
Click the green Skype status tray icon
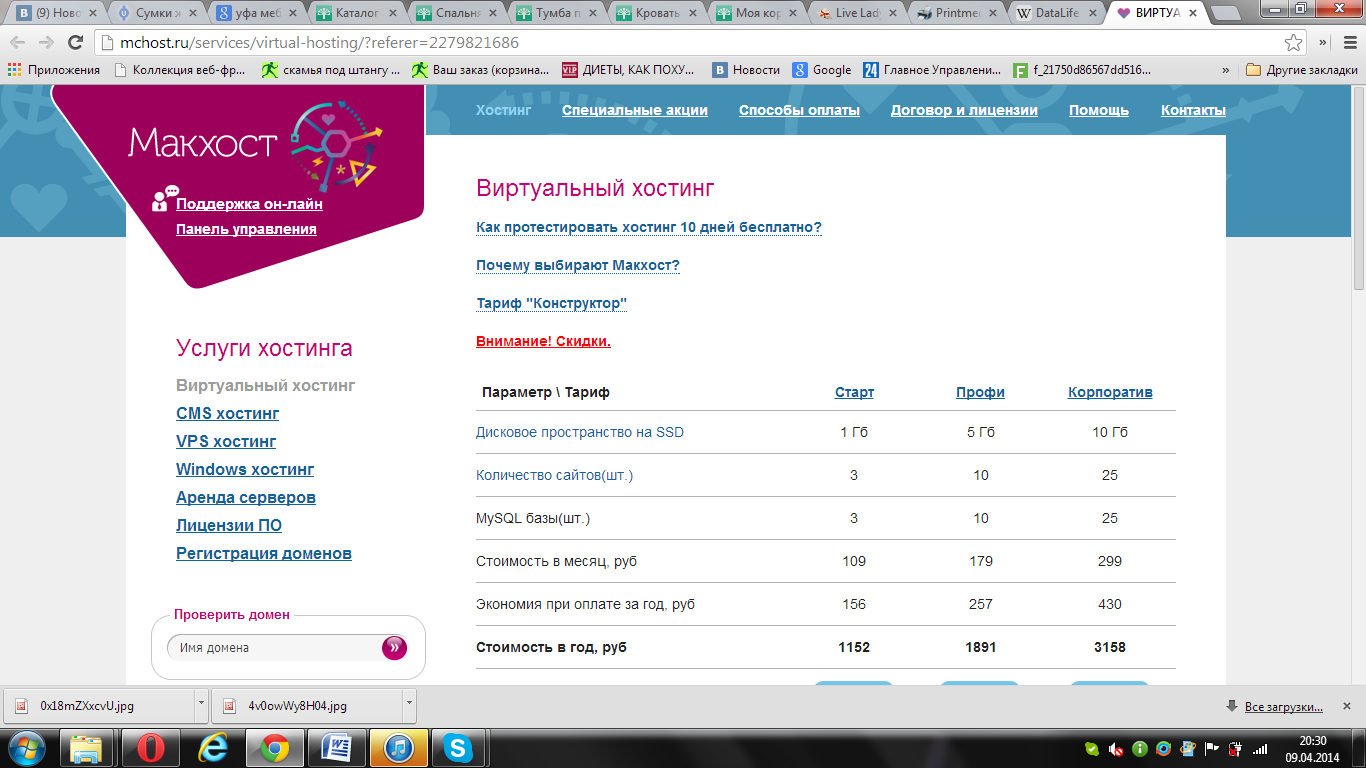click(1092, 749)
